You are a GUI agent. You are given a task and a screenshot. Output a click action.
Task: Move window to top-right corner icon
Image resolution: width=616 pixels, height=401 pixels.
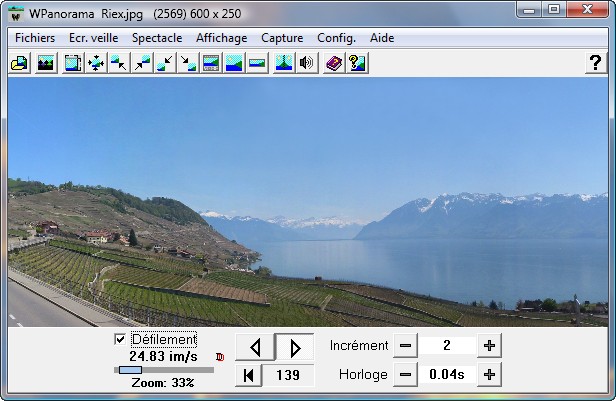[142, 63]
